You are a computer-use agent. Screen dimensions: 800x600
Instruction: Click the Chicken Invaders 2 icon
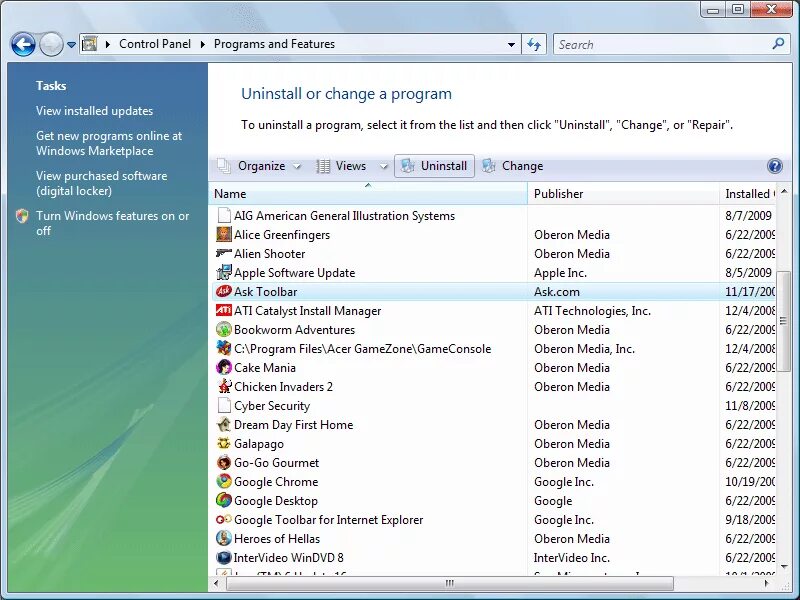click(223, 386)
